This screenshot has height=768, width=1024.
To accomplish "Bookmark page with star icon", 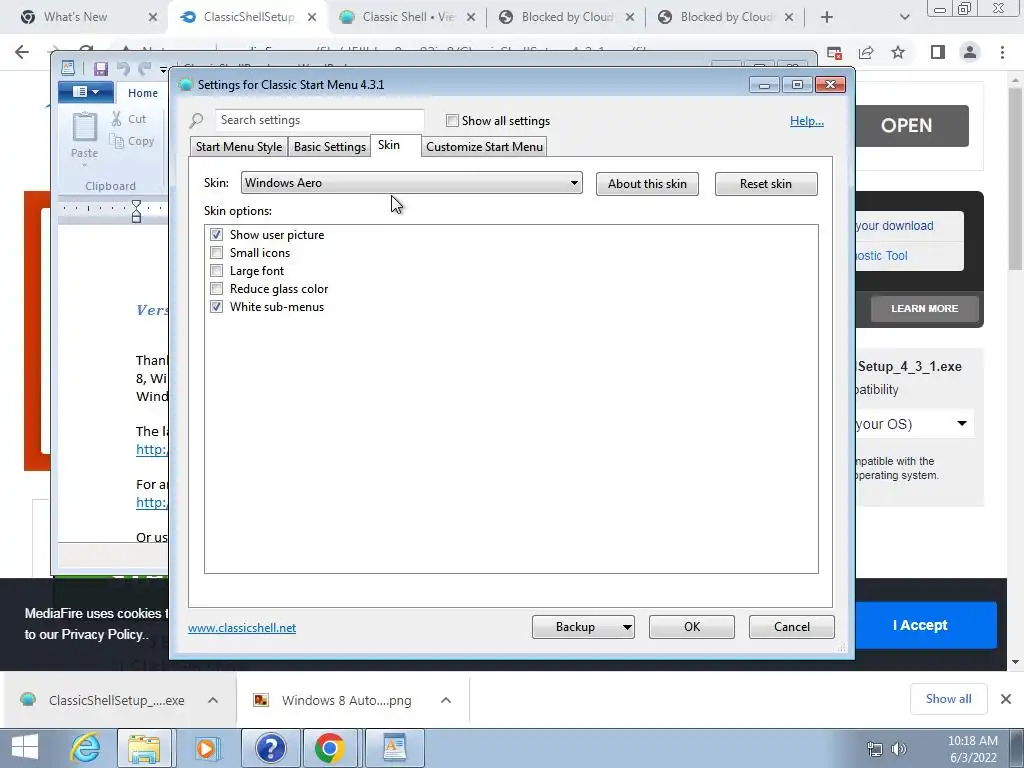I will [x=898, y=52].
